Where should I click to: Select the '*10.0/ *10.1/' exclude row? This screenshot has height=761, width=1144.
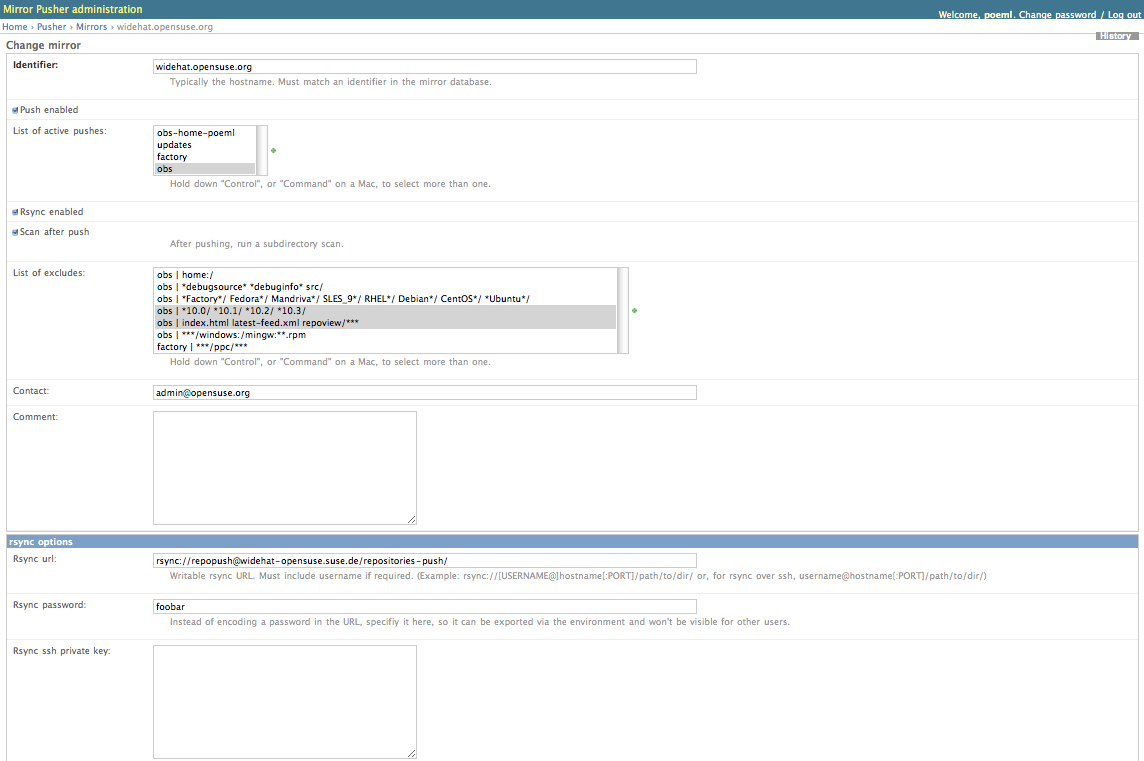(x=385, y=311)
